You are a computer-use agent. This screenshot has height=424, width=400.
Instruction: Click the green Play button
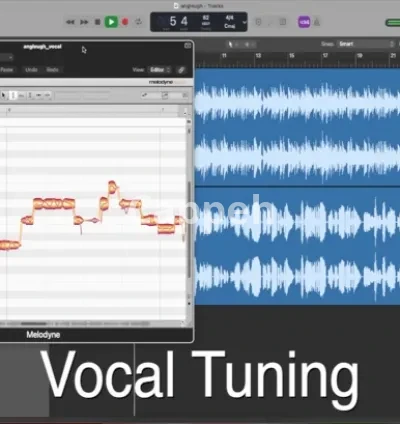click(x=111, y=22)
